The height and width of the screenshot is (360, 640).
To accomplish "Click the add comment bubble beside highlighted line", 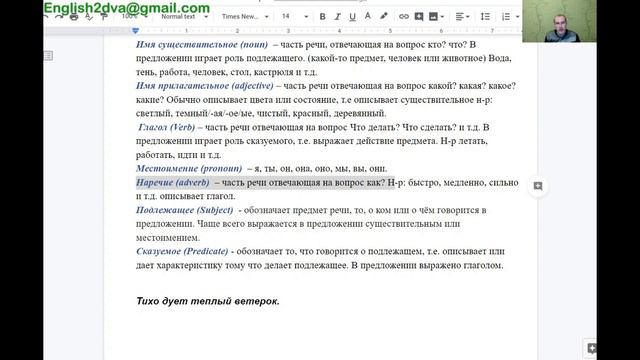I will [x=538, y=186].
